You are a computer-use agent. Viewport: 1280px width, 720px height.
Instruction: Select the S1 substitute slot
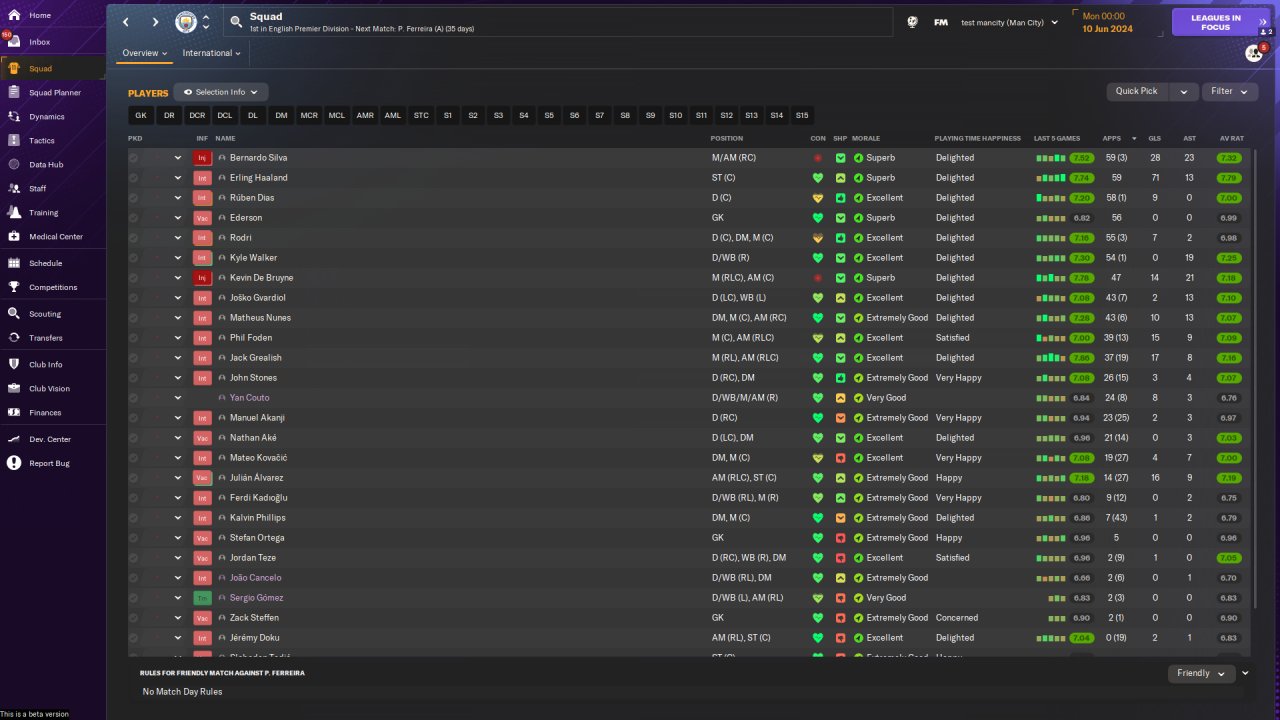[448, 116]
